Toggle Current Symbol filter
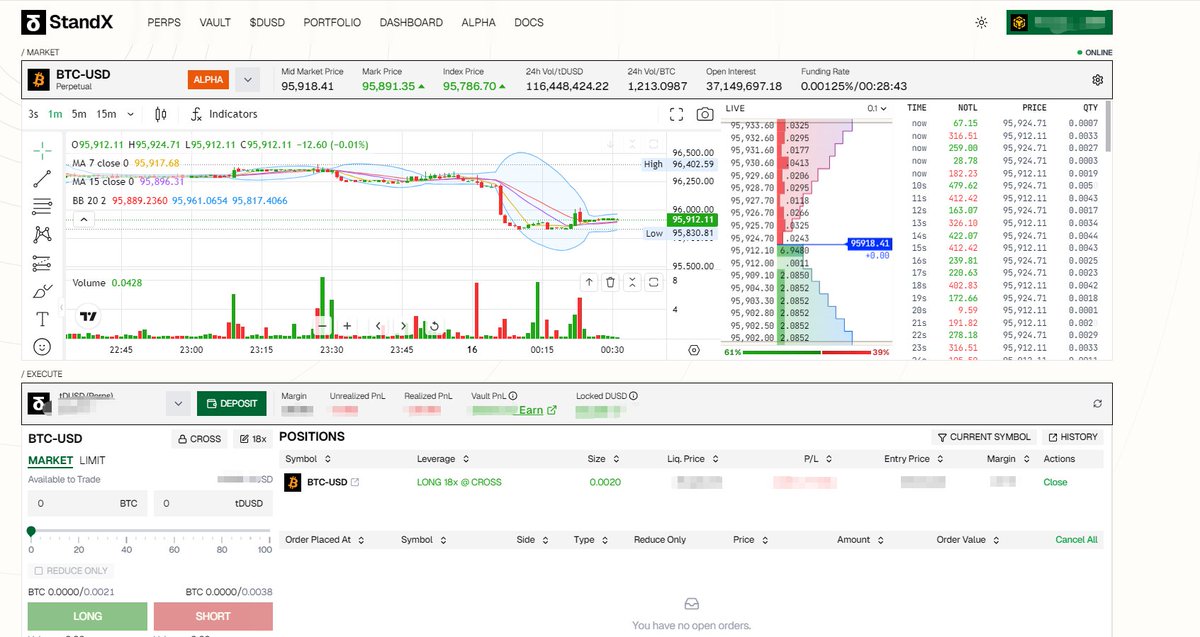This screenshot has width=1200, height=637. coord(984,437)
